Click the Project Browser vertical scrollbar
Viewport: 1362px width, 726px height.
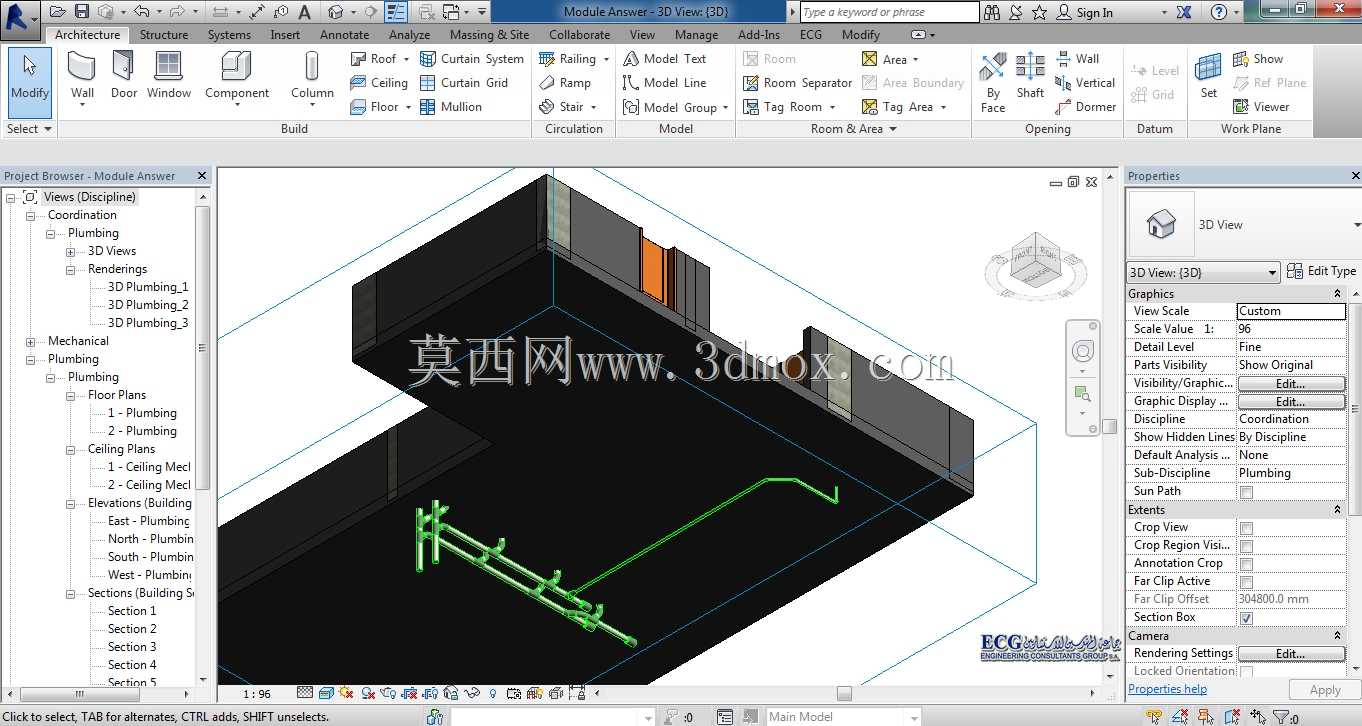click(x=203, y=350)
